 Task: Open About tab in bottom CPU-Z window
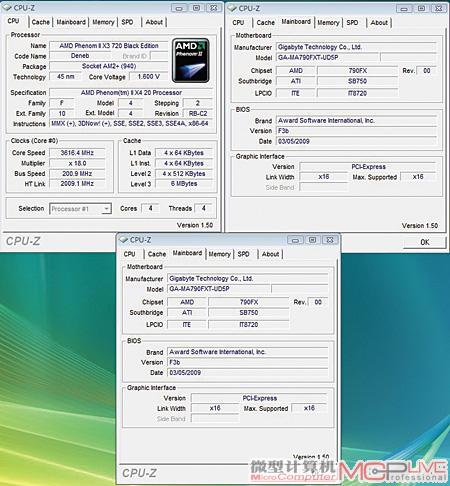coord(270,254)
